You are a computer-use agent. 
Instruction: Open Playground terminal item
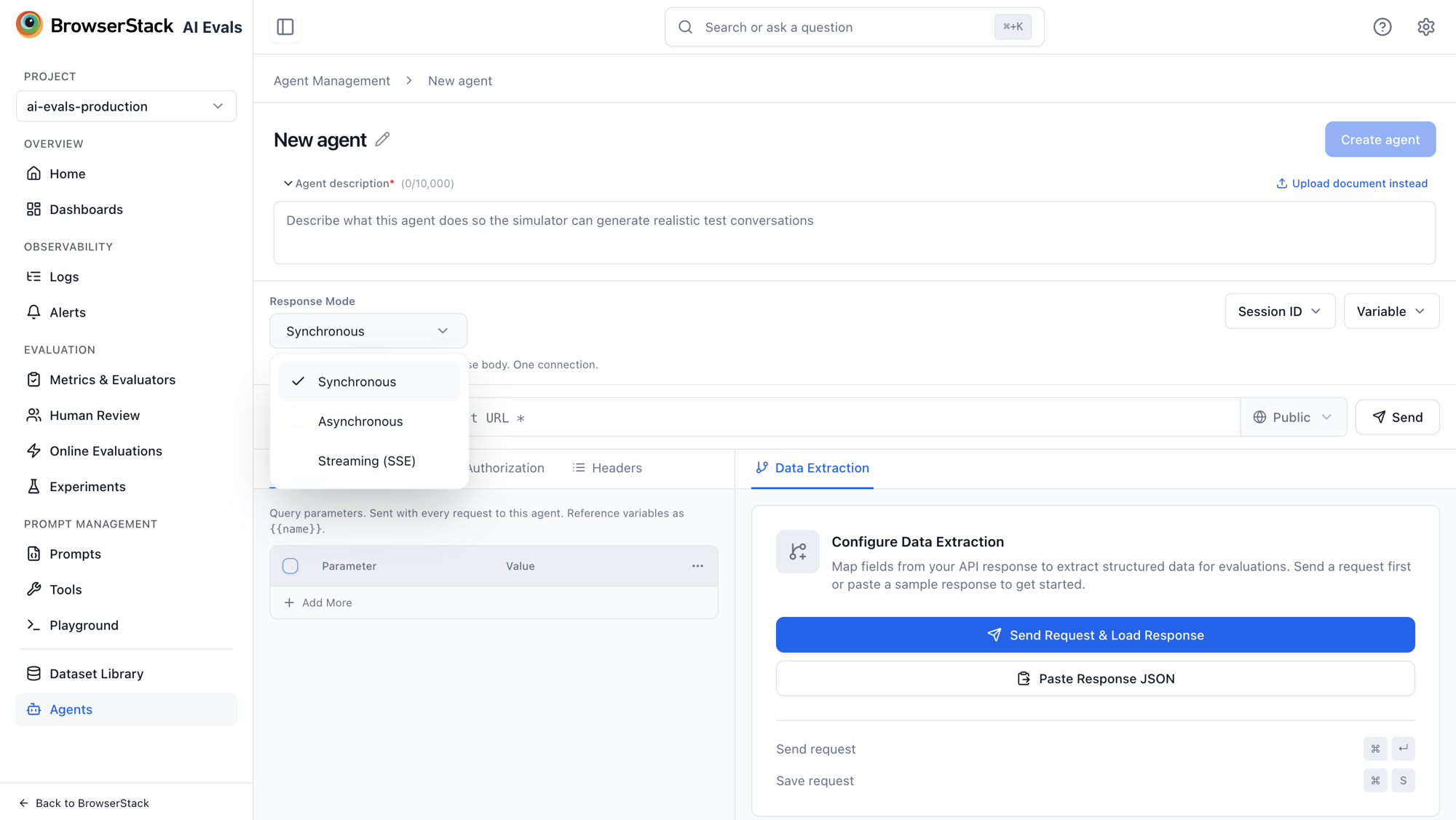click(126, 626)
